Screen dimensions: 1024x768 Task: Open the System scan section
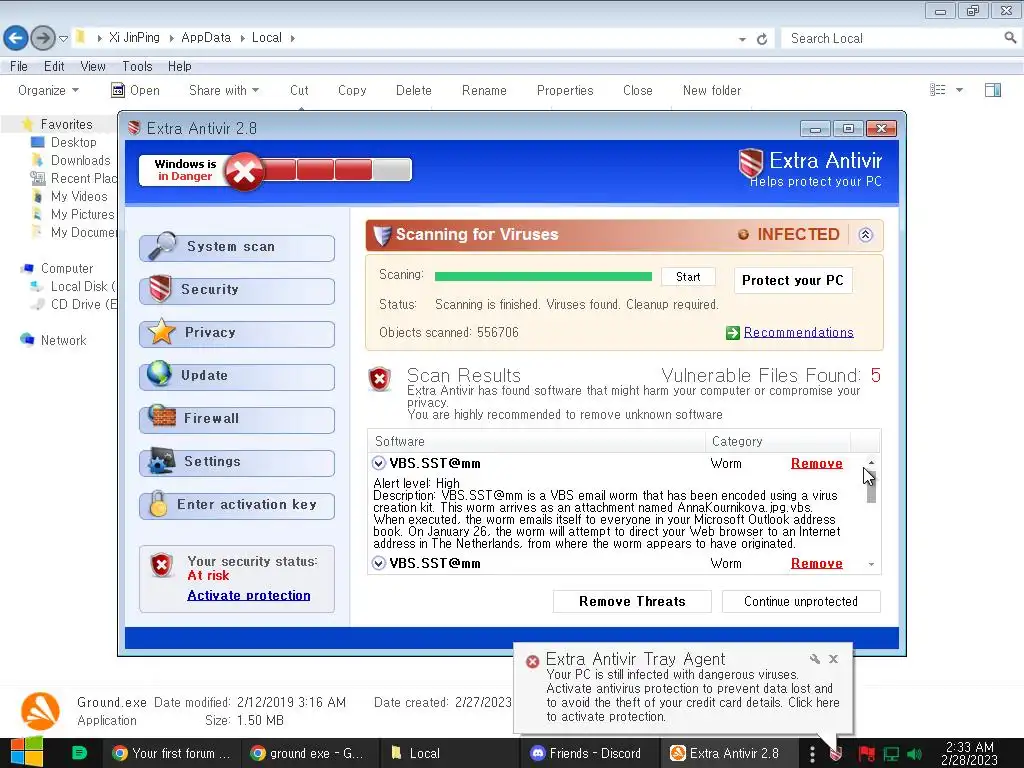click(237, 248)
